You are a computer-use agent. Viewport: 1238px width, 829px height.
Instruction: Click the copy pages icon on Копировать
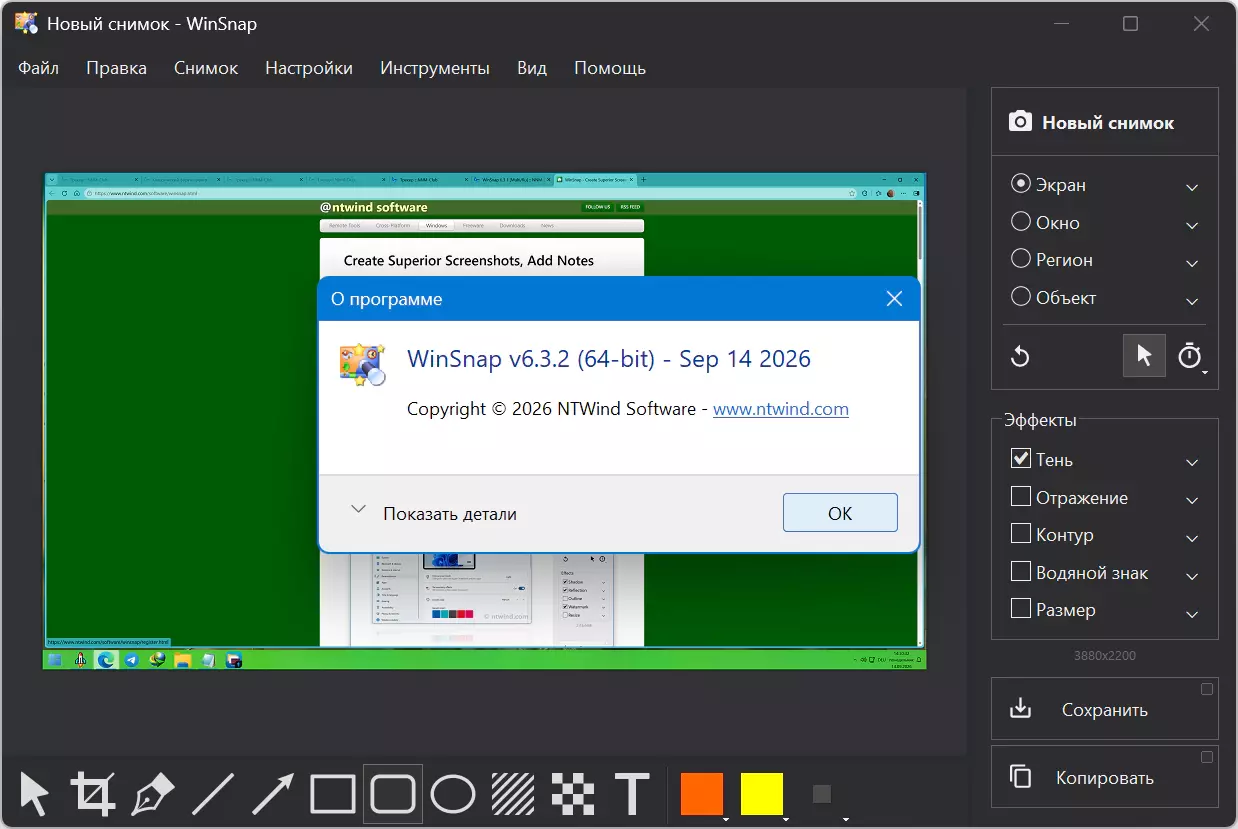pos(1020,776)
